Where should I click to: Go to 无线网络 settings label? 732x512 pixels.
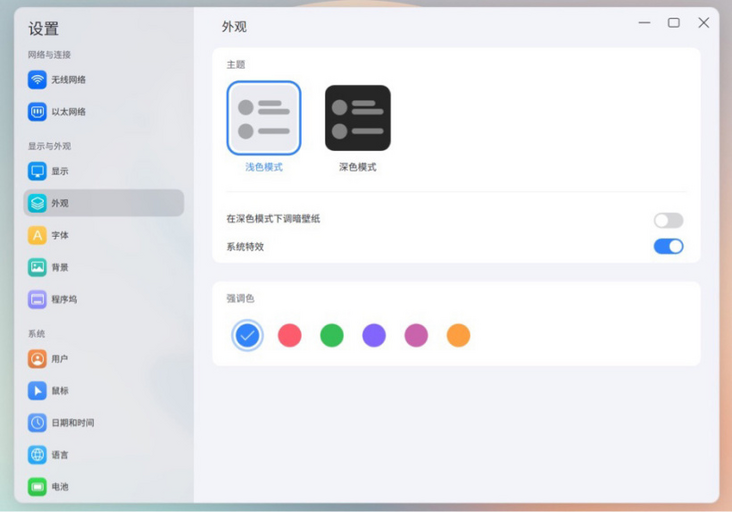point(69,80)
